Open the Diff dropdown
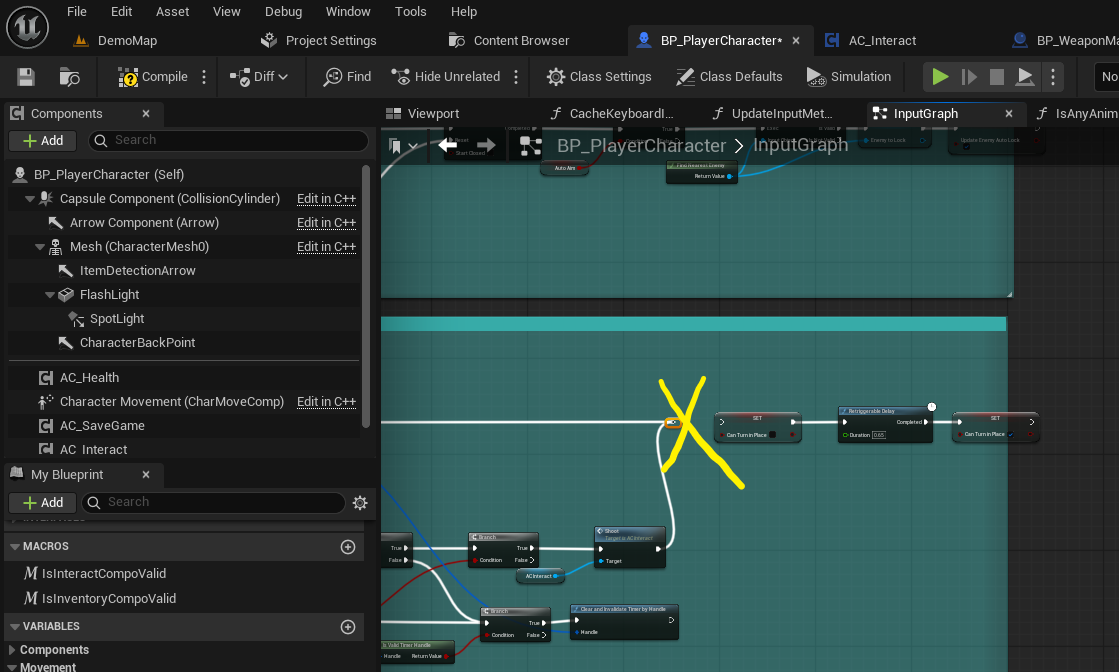1119x672 pixels. 259,76
